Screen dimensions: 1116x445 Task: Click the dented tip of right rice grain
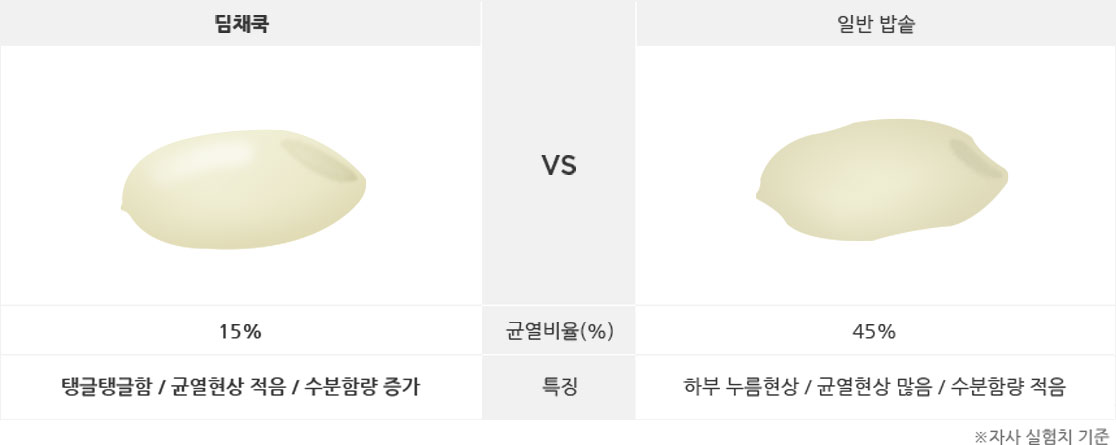coord(976,159)
